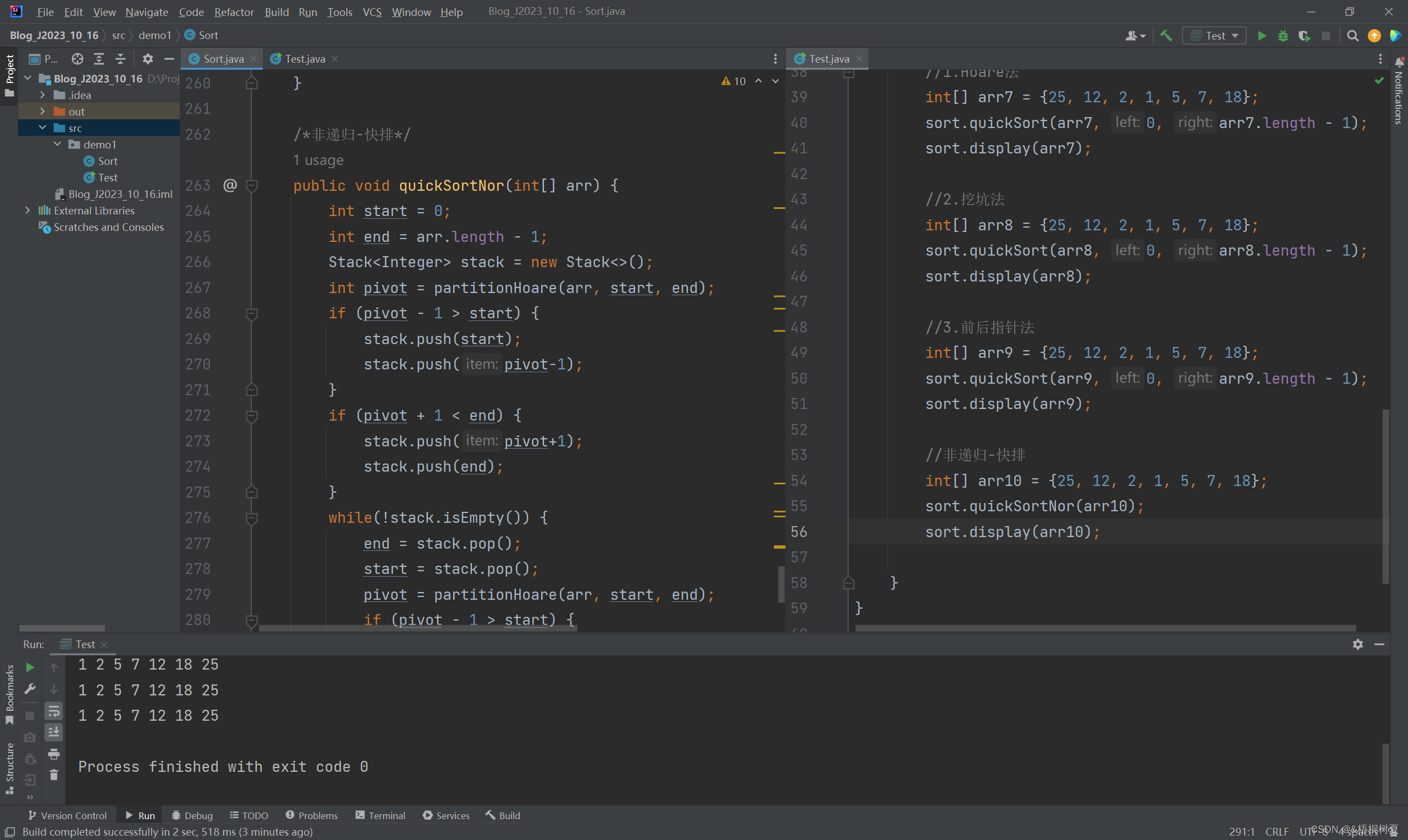Screen dimensions: 1408x840
Task: Open the Problems tool tab
Action: (x=312, y=815)
